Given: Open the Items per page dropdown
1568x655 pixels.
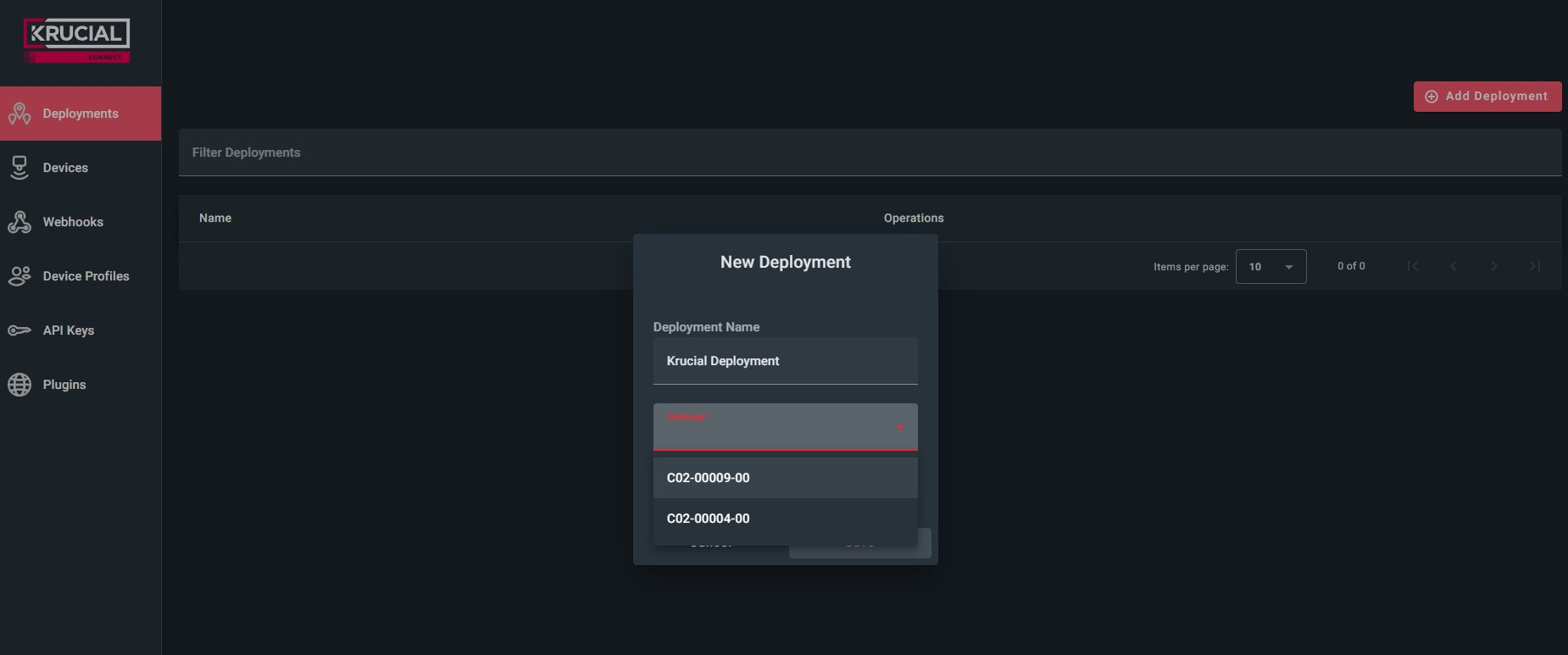Looking at the screenshot, I should [x=1271, y=266].
